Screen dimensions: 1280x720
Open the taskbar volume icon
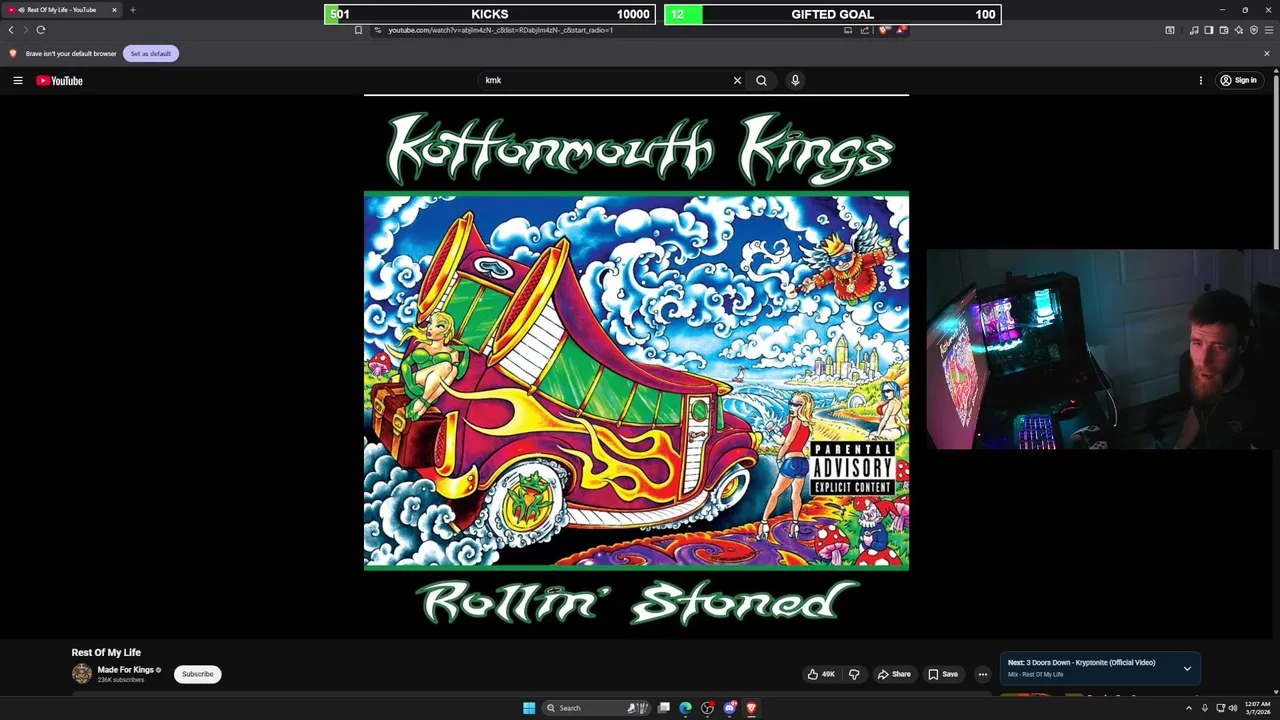(1232, 708)
